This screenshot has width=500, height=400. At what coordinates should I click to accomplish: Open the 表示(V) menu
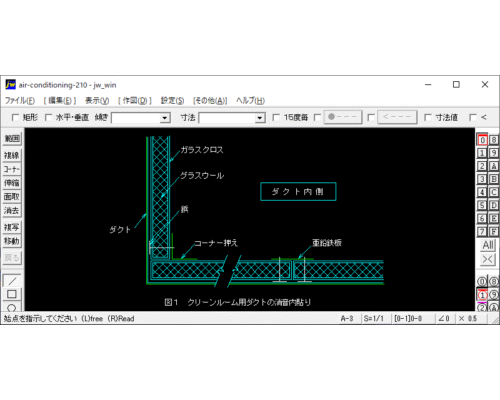[x=97, y=100]
